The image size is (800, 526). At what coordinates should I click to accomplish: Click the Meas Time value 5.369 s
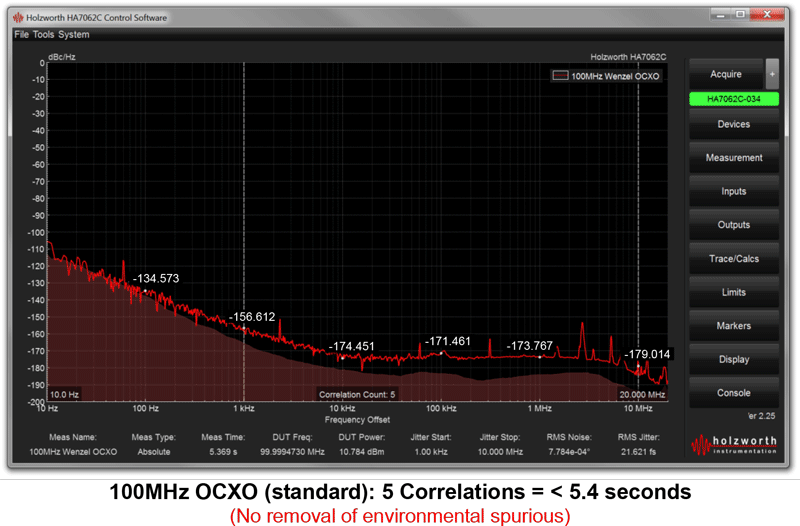pyautogui.click(x=223, y=452)
